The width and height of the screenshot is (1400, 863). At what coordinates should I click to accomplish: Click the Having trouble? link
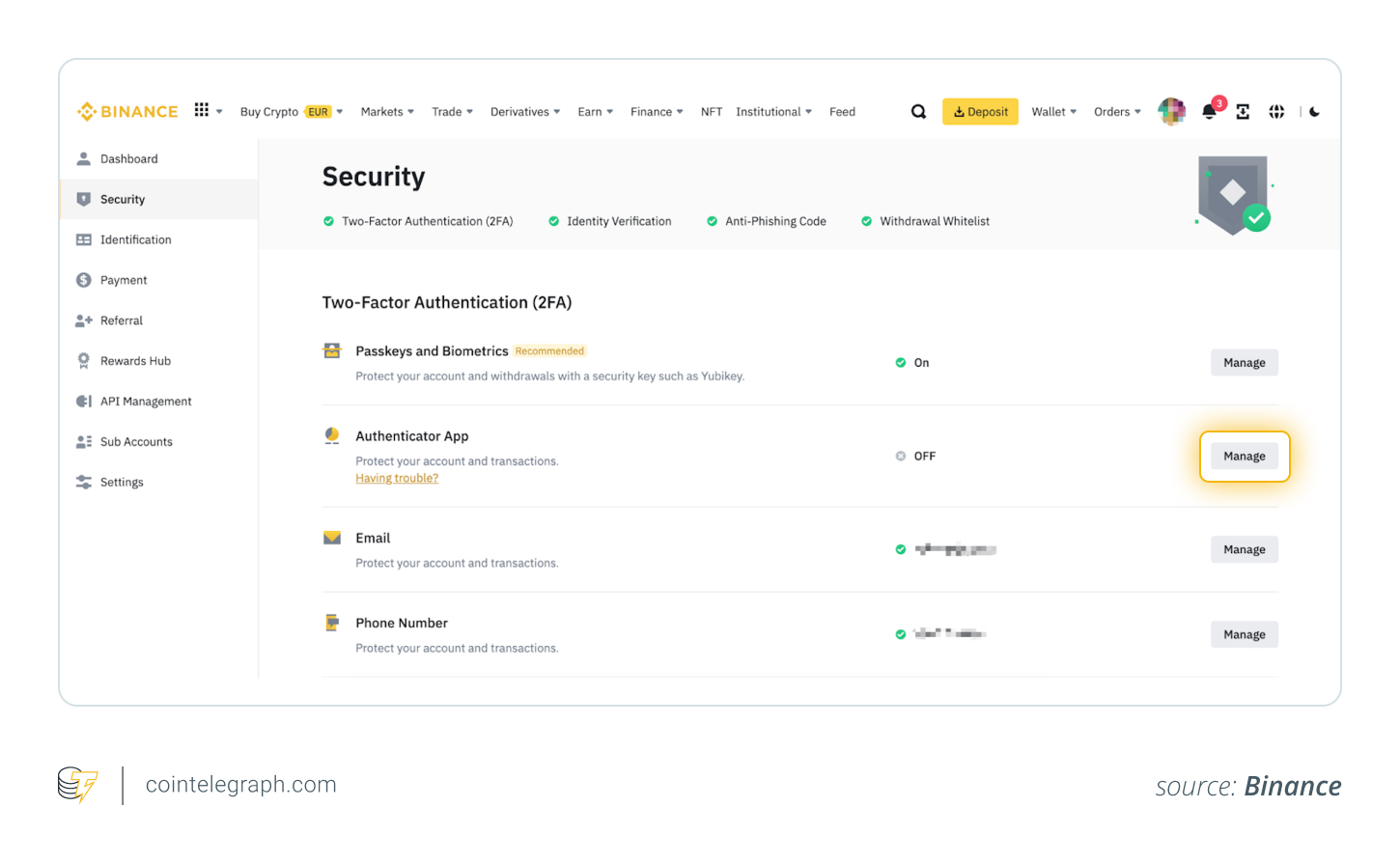[397, 478]
